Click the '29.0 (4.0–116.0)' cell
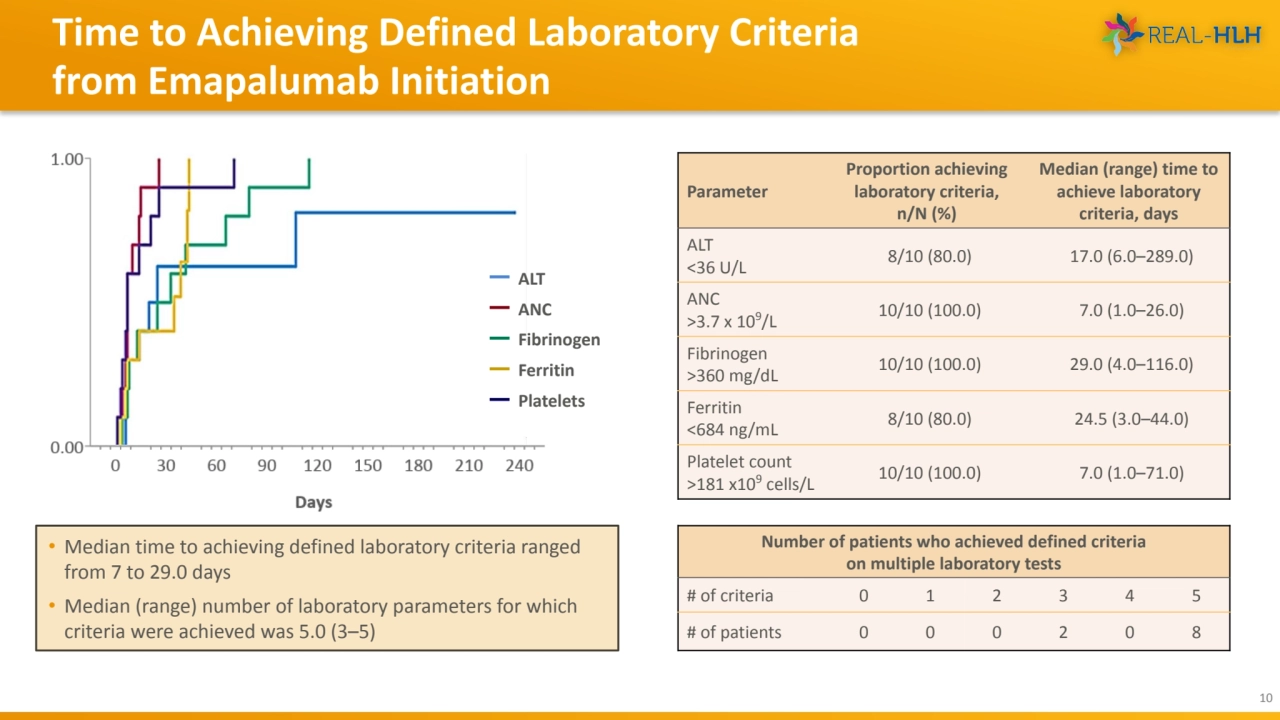Screen dimensions: 1280x720 [x=1131, y=364]
